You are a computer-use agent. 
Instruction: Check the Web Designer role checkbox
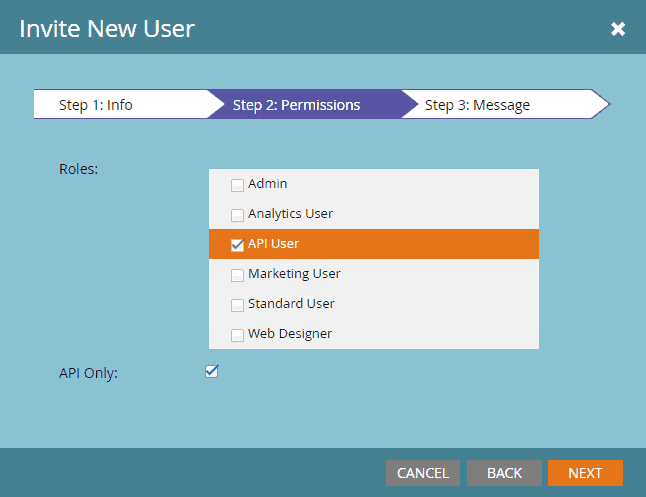click(237, 335)
